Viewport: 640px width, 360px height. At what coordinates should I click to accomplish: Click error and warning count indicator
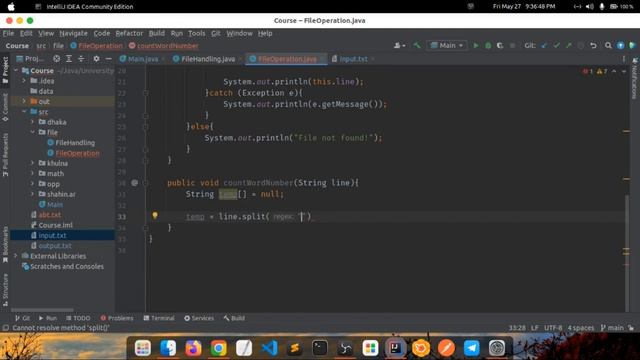point(595,71)
